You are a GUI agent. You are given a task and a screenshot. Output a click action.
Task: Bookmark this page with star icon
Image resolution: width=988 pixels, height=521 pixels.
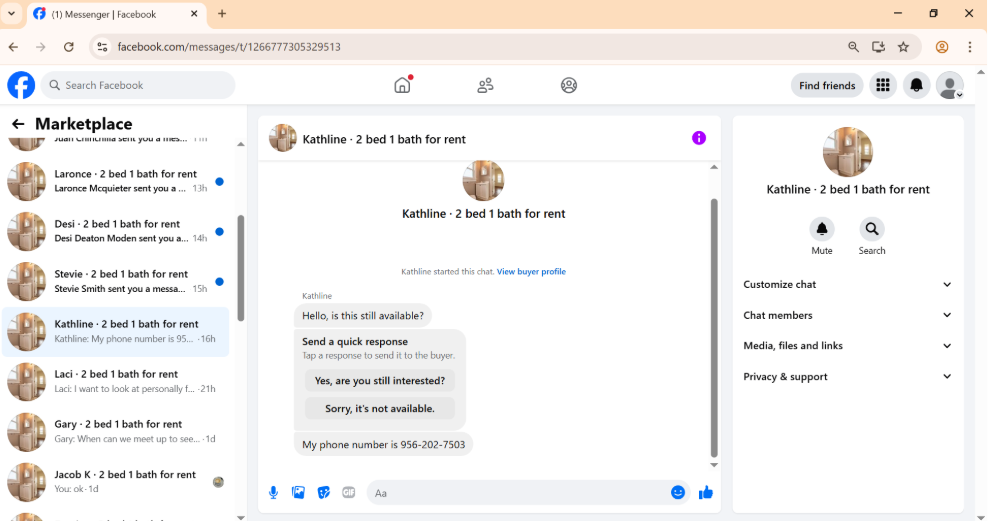(903, 47)
